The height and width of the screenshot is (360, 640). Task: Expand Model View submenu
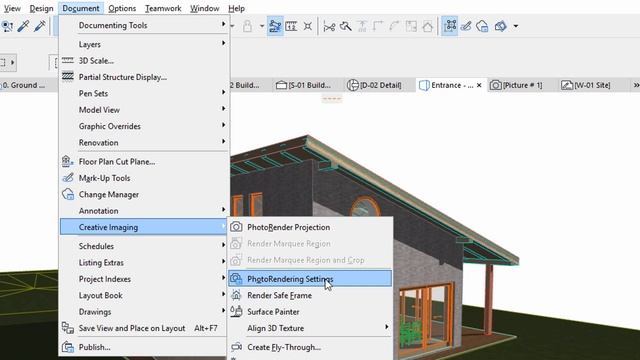pos(144,109)
